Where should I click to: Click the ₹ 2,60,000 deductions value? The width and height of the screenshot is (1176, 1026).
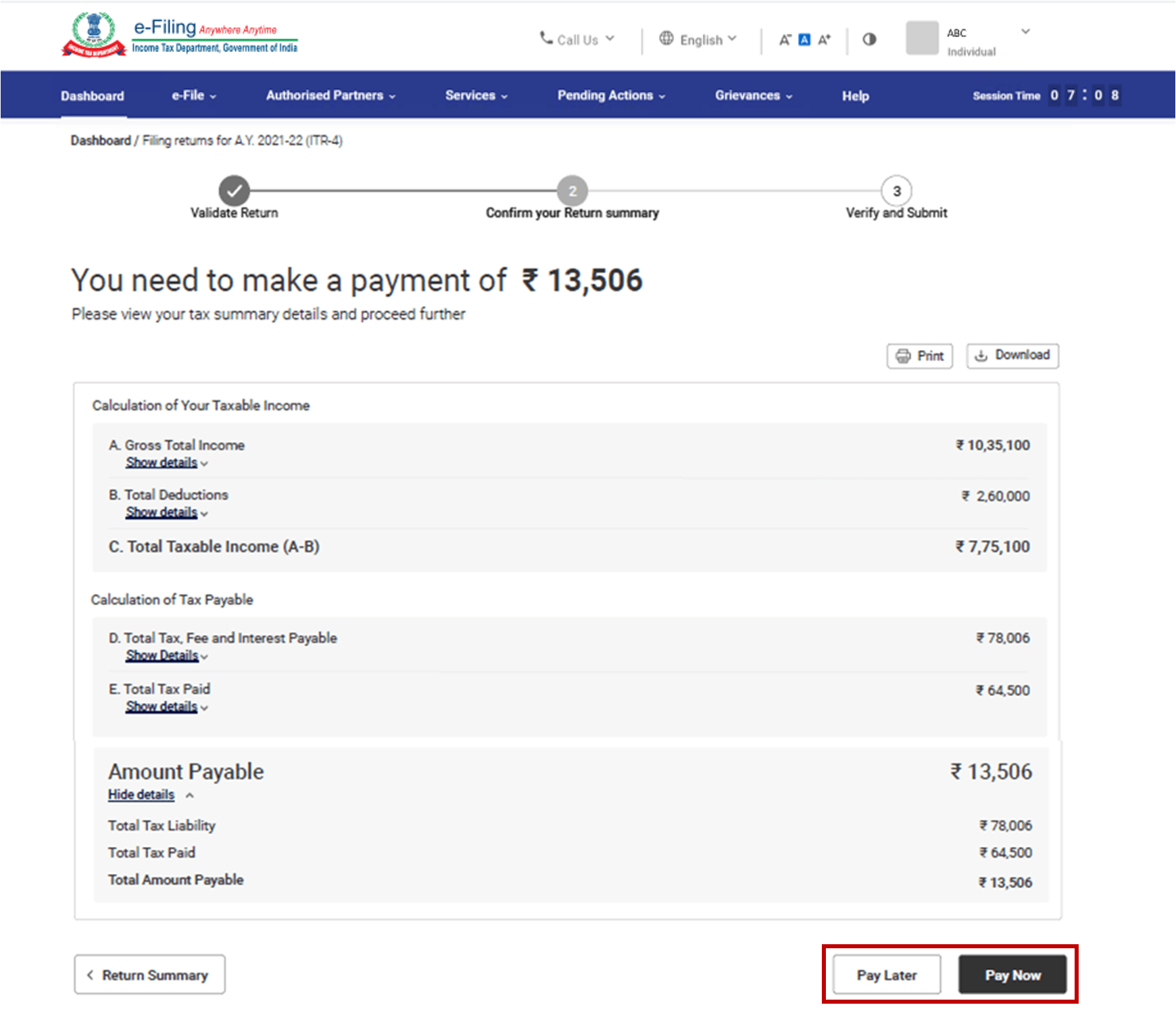(996, 496)
